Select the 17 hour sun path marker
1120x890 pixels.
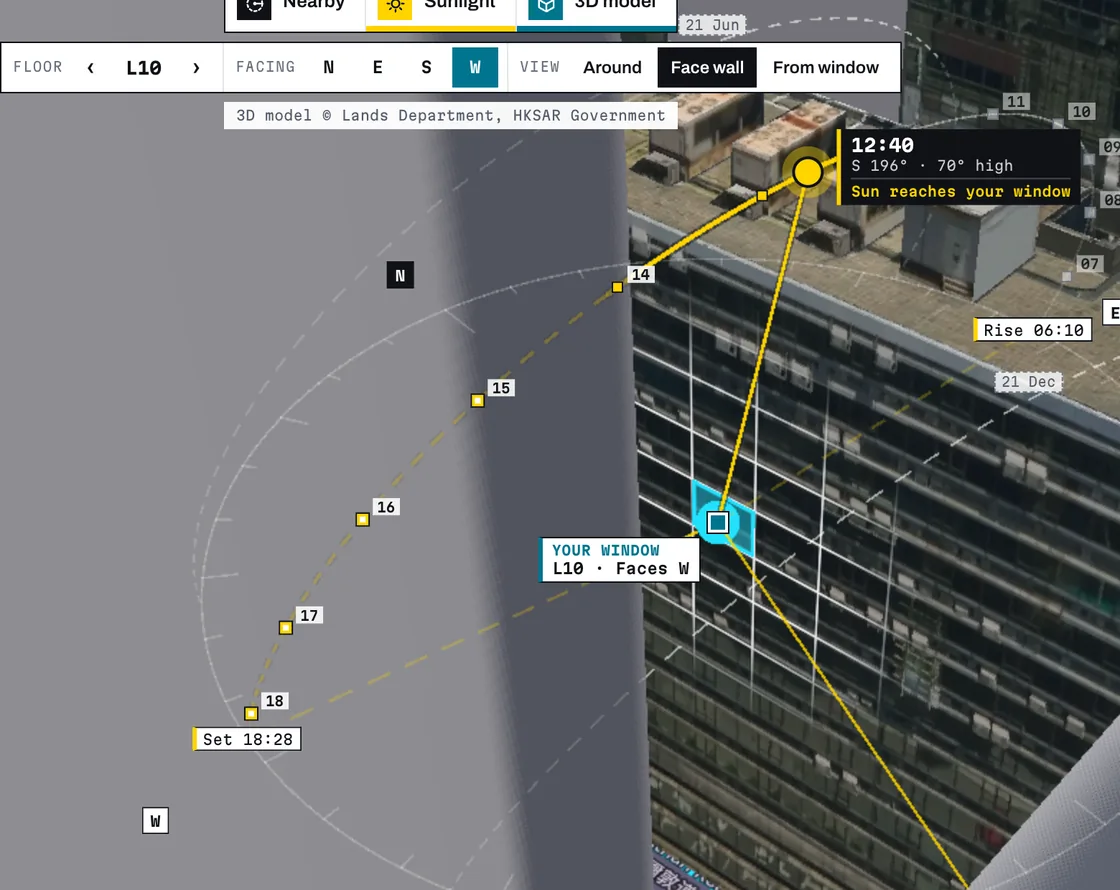pos(286,628)
